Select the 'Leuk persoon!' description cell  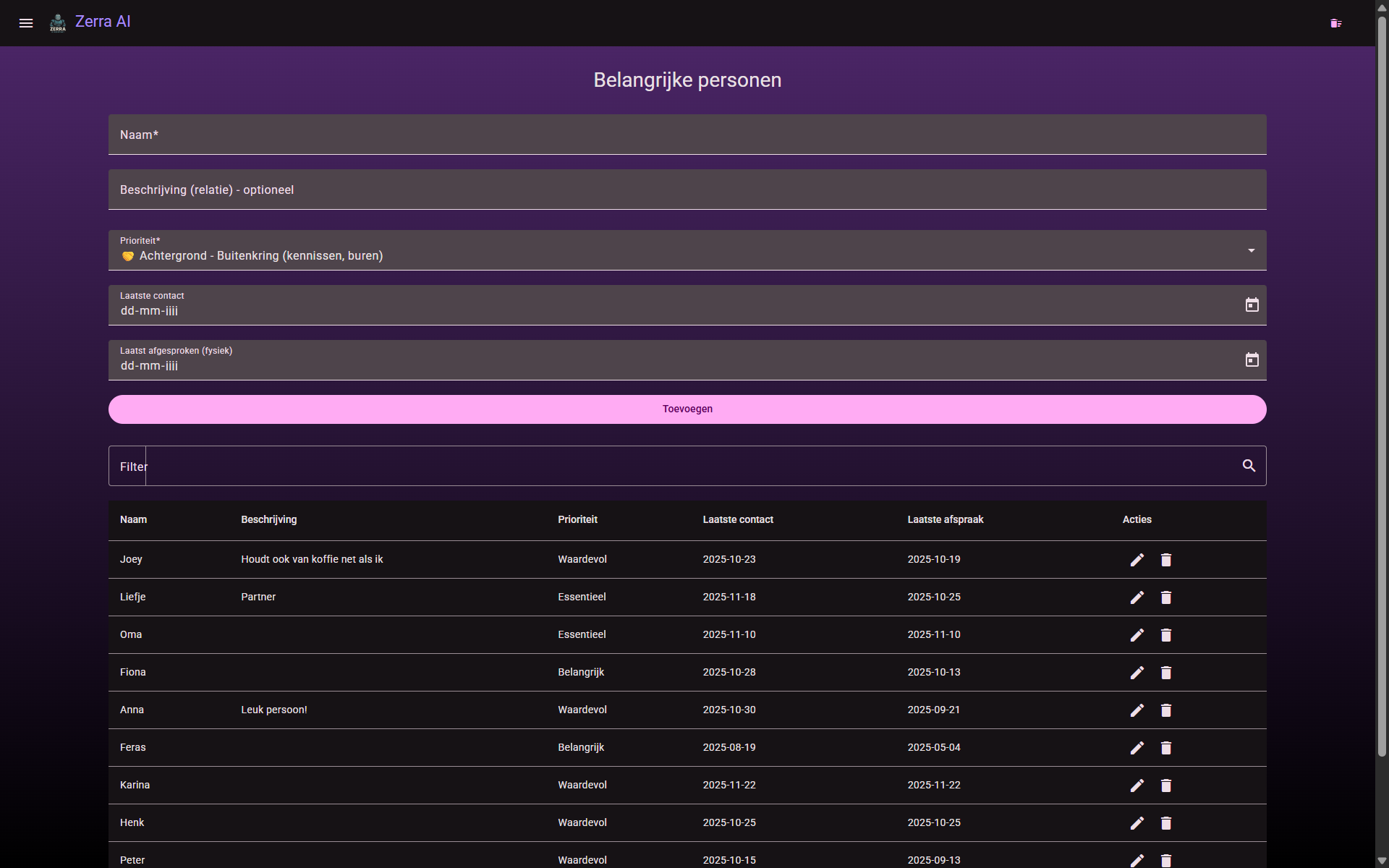(x=274, y=710)
